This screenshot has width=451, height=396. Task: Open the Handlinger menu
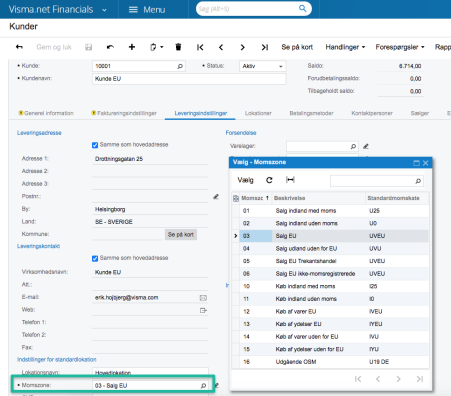[345, 47]
